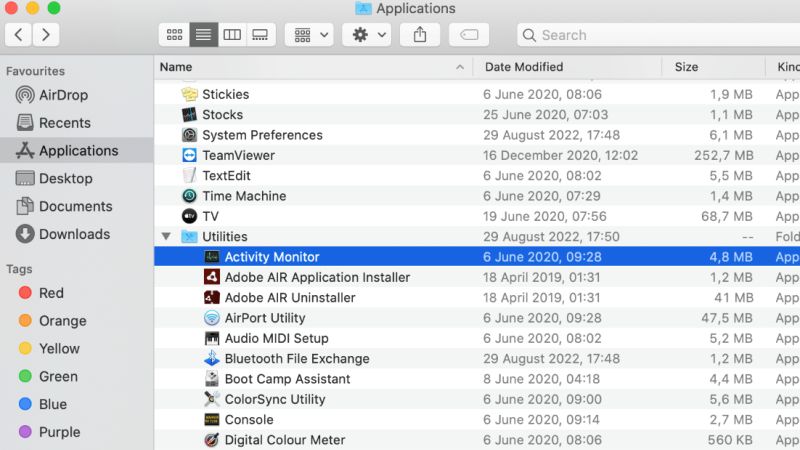
Task: Click Boot Camp Assistant's date '8 June 2020, 04:18'
Action: tap(541, 379)
